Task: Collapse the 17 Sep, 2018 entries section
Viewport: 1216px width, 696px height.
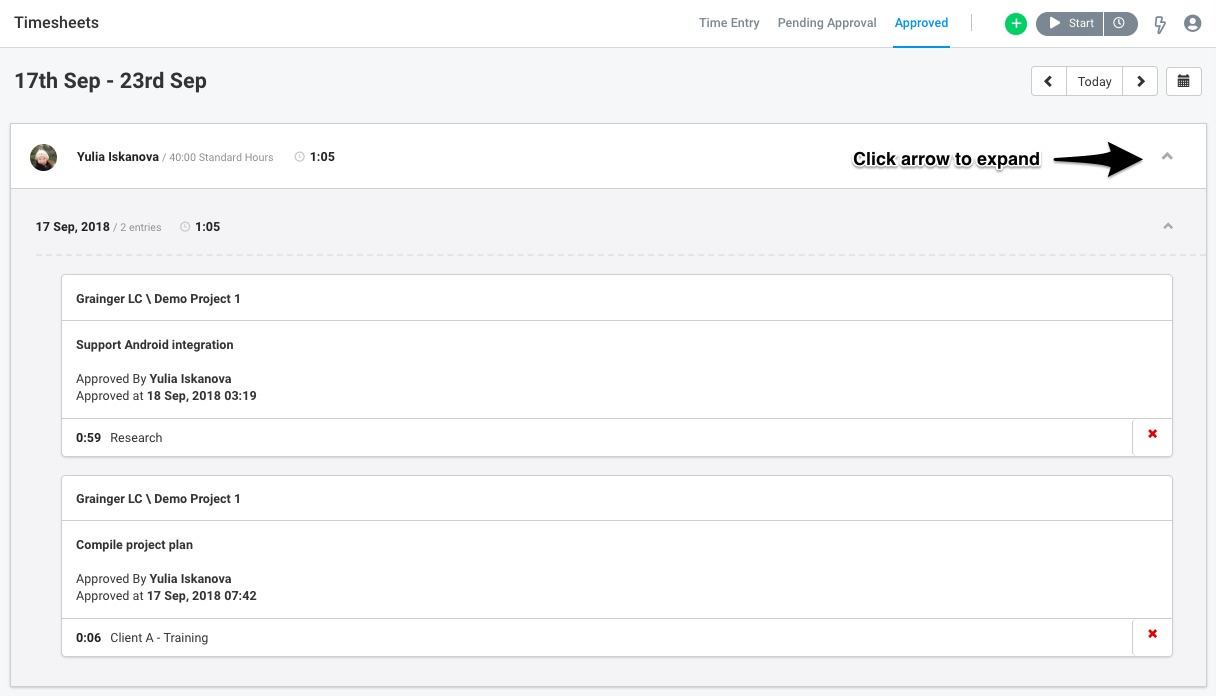Action: tap(1167, 227)
